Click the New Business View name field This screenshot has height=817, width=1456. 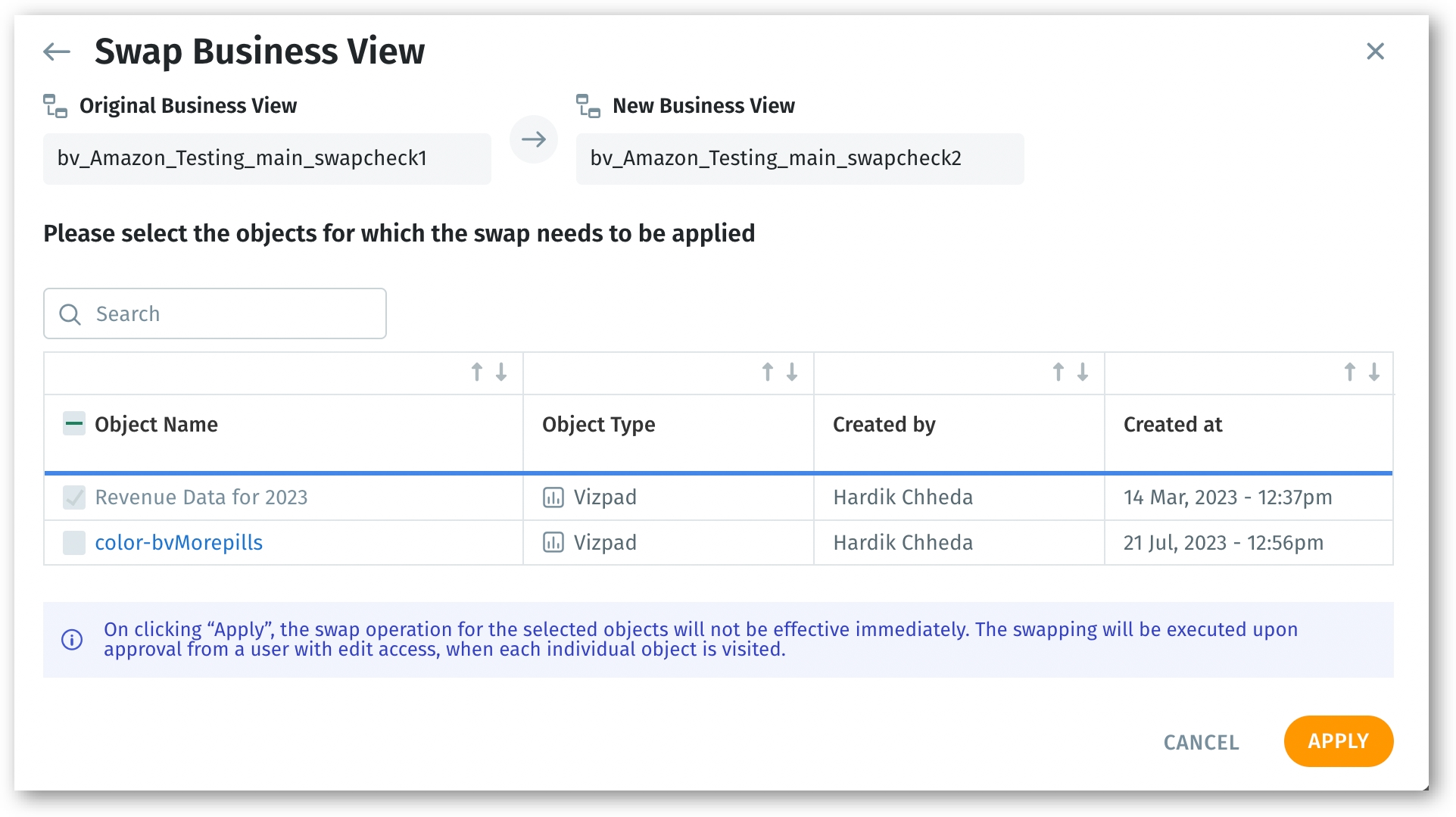(799, 158)
